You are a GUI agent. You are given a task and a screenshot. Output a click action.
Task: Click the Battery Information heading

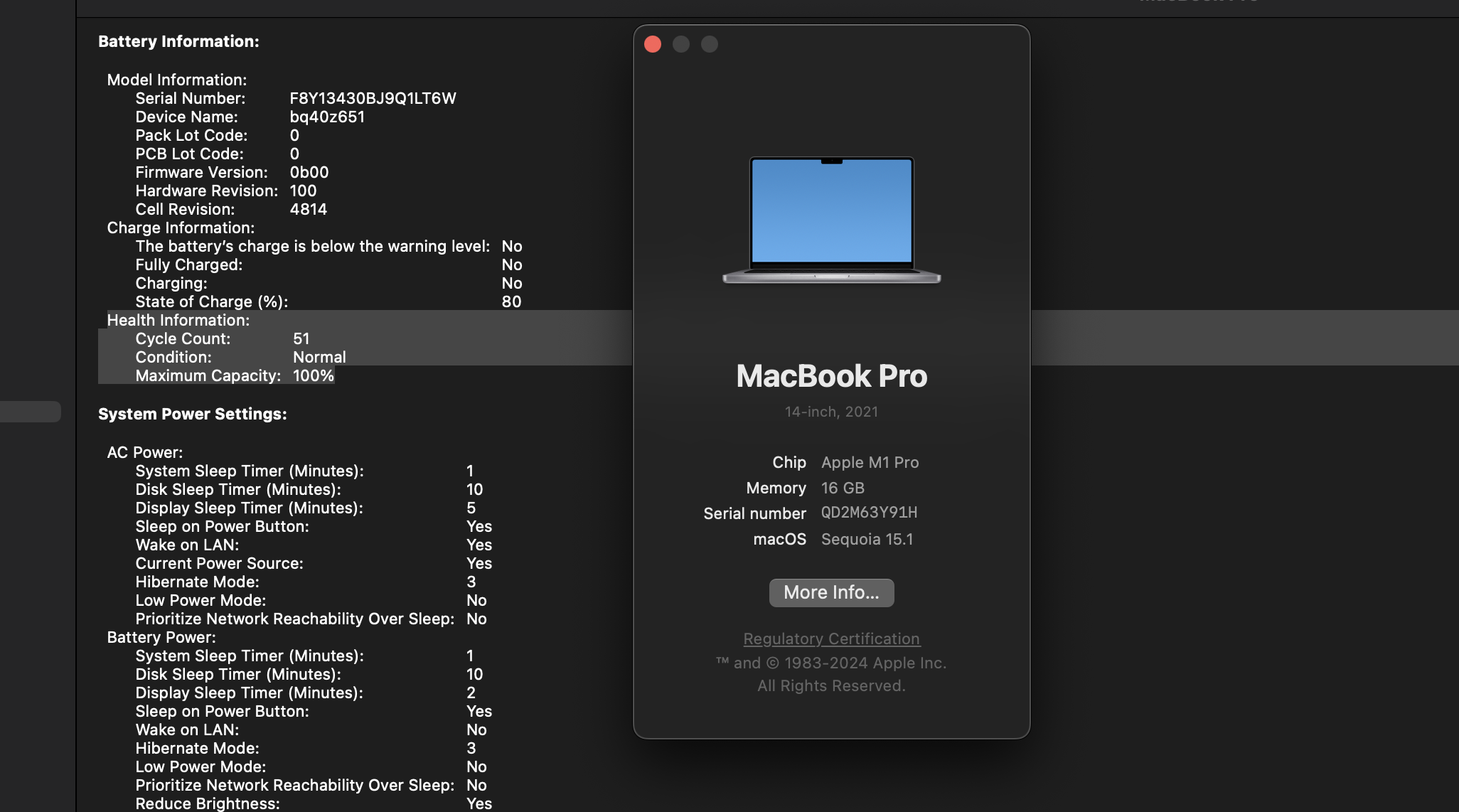[178, 41]
